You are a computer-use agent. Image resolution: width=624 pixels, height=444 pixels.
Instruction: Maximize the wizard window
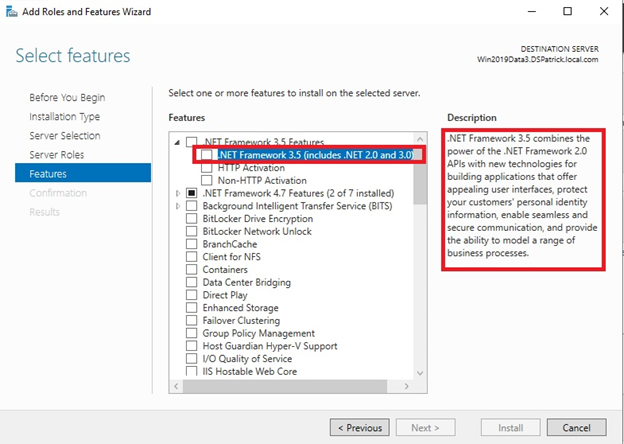pyautogui.click(x=567, y=11)
